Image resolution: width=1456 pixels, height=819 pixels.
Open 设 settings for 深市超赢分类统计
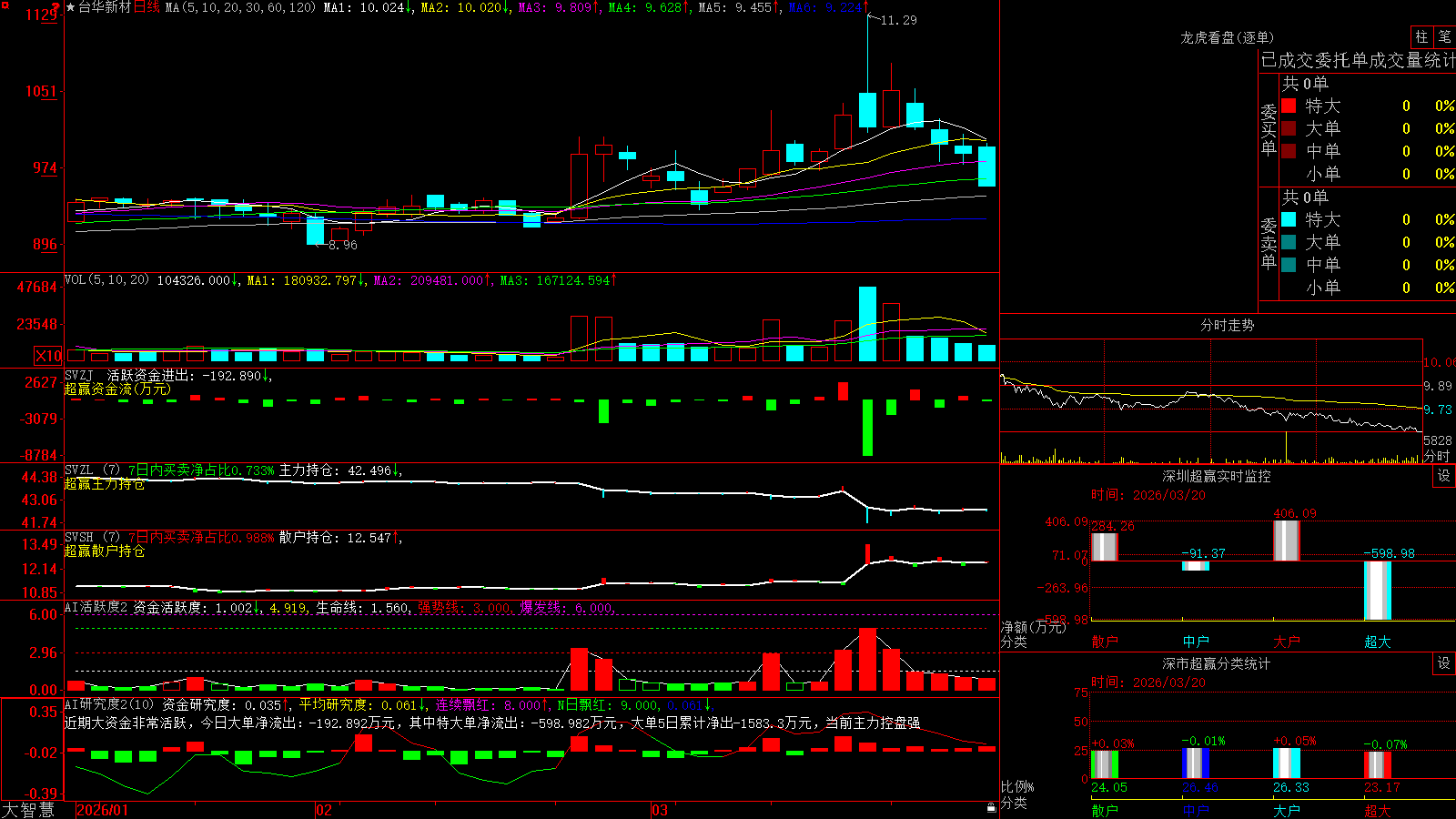(x=1444, y=663)
